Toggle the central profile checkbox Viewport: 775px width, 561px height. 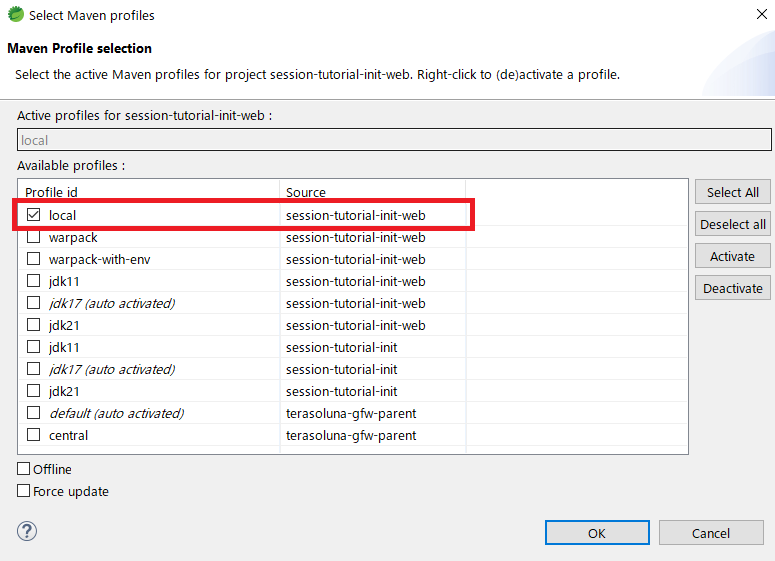coord(34,434)
